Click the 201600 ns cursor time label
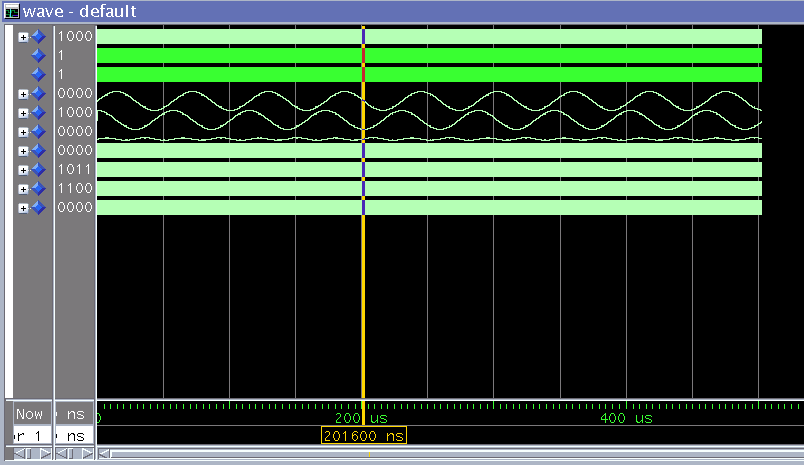Image resolution: width=804 pixels, height=465 pixels. coord(364,436)
